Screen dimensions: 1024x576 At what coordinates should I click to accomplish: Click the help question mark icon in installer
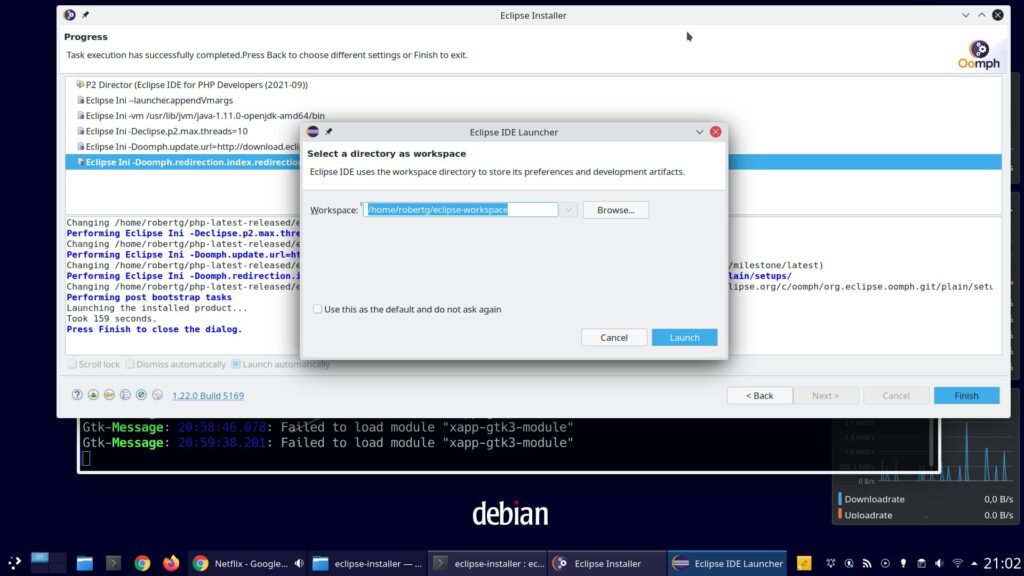point(77,395)
